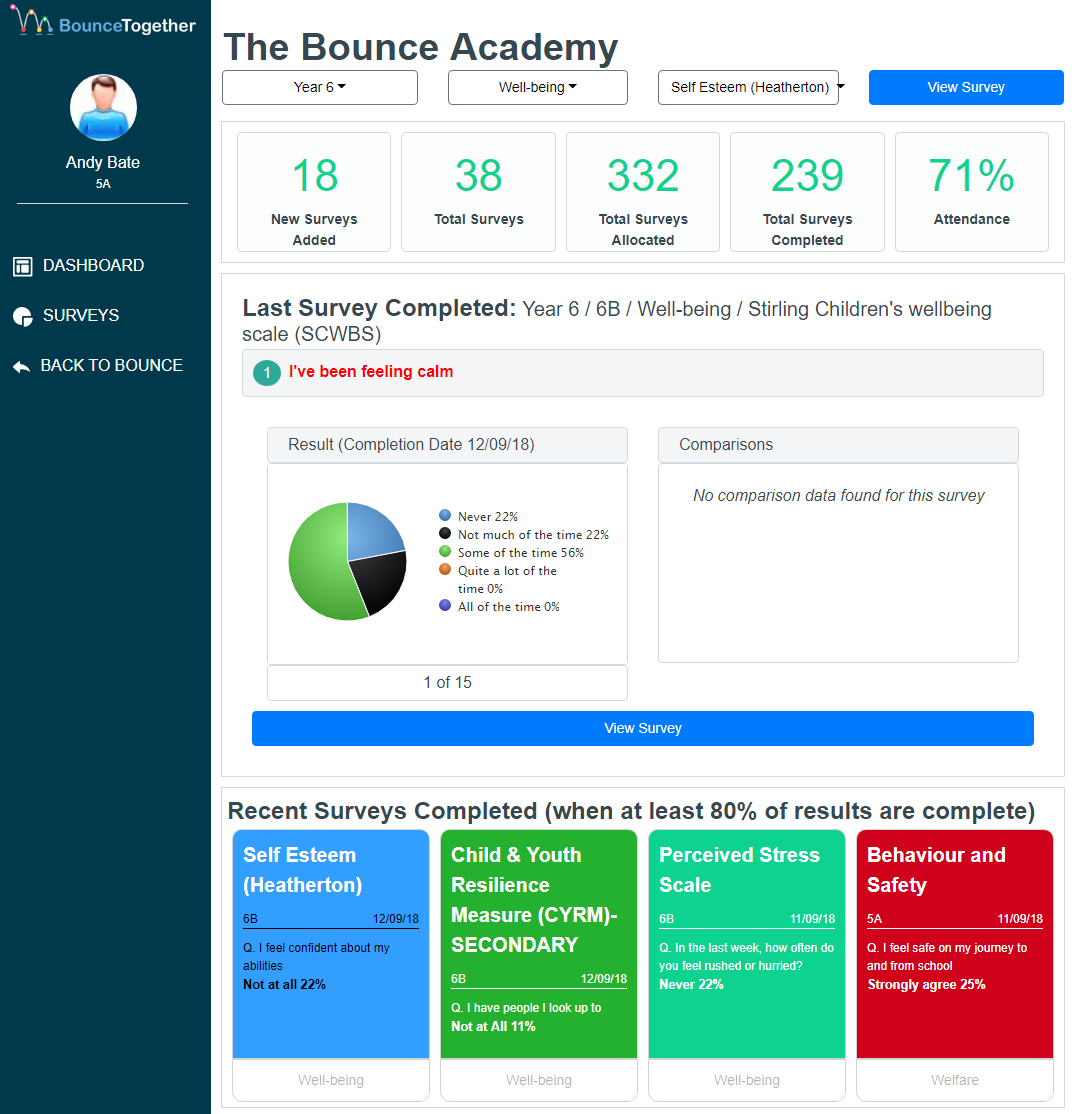The image size is (1075, 1114).
Task: Click the Andy Bate name label
Action: pos(103,163)
